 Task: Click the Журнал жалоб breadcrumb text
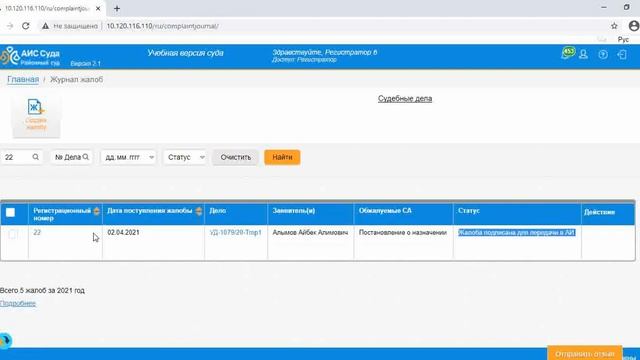pyautogui.click(x=76, y=80)
